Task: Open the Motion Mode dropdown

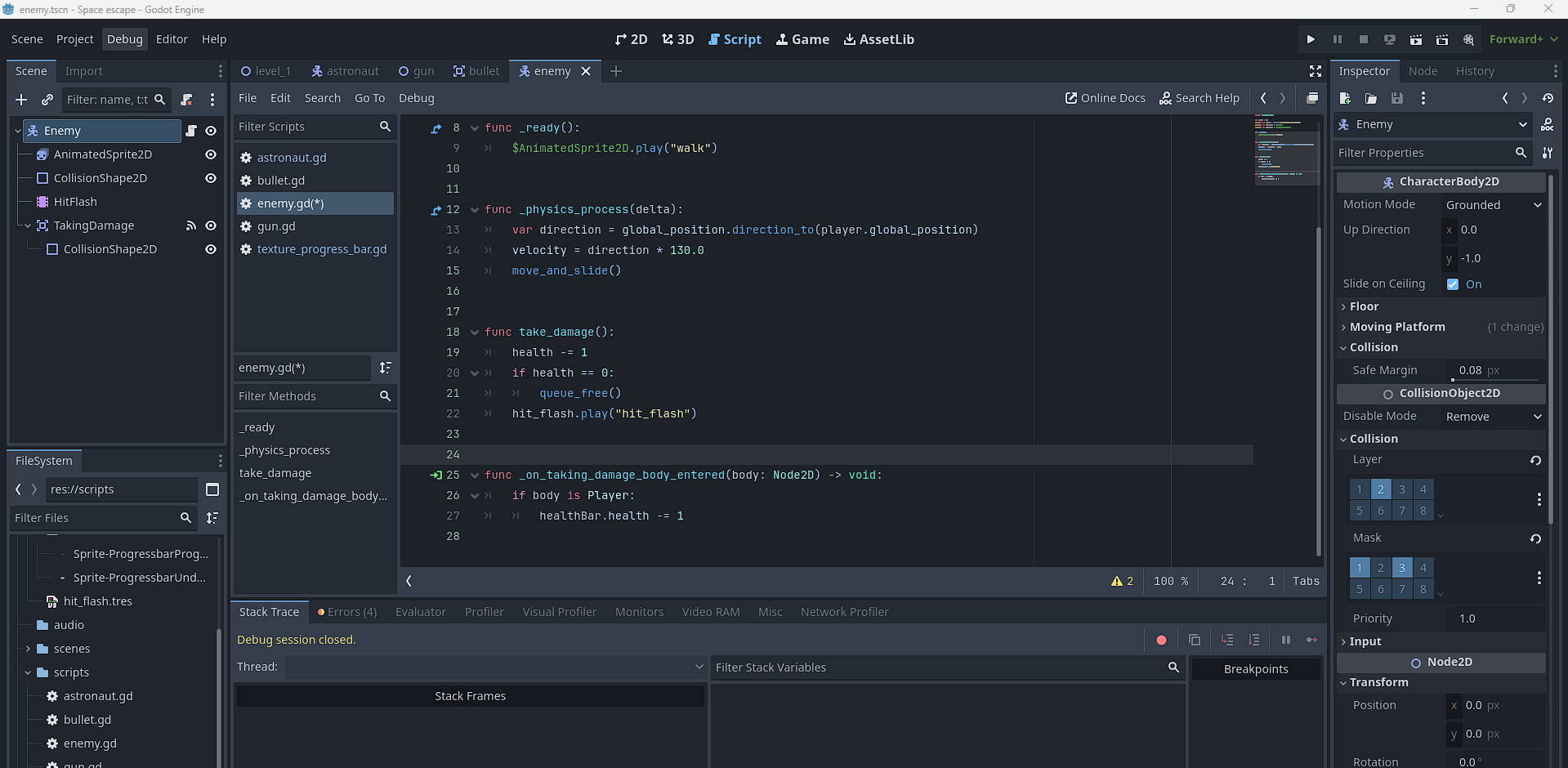Action: click(1492, 205)
